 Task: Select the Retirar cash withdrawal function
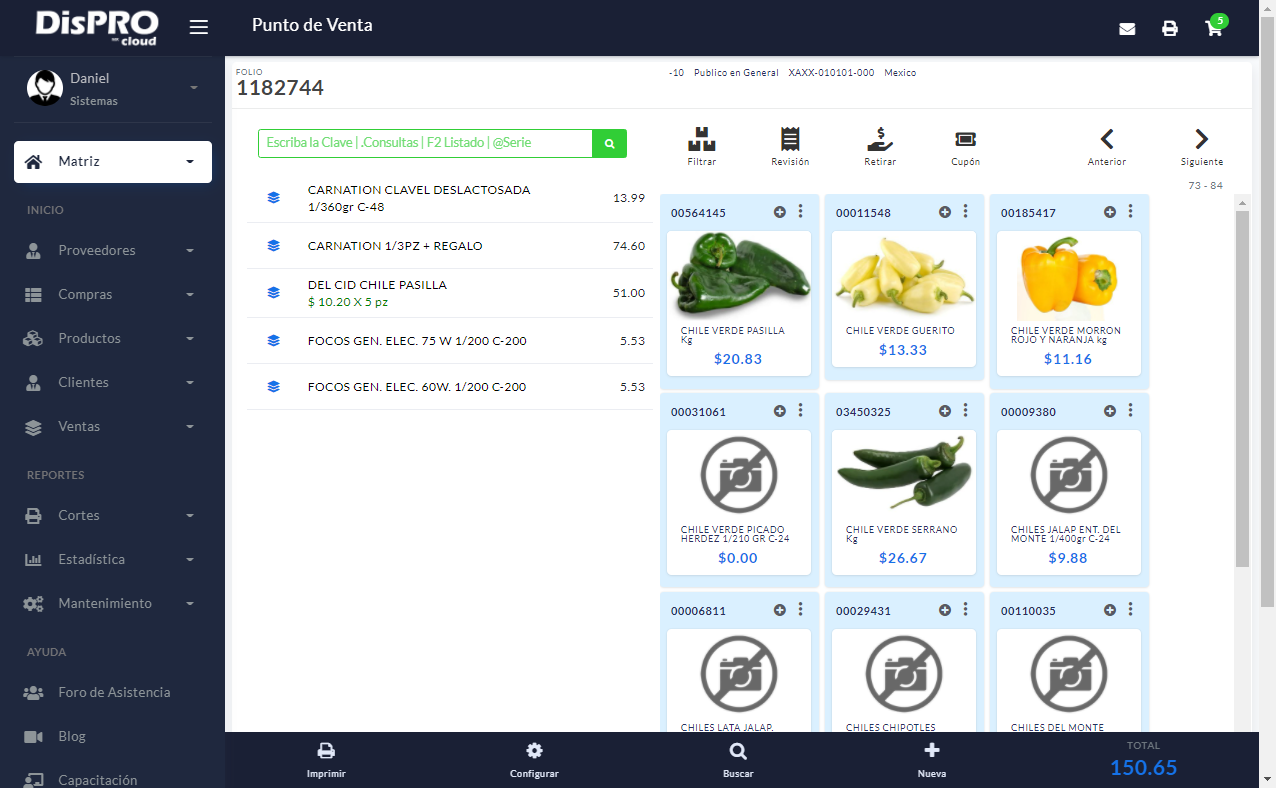[879, 147]
